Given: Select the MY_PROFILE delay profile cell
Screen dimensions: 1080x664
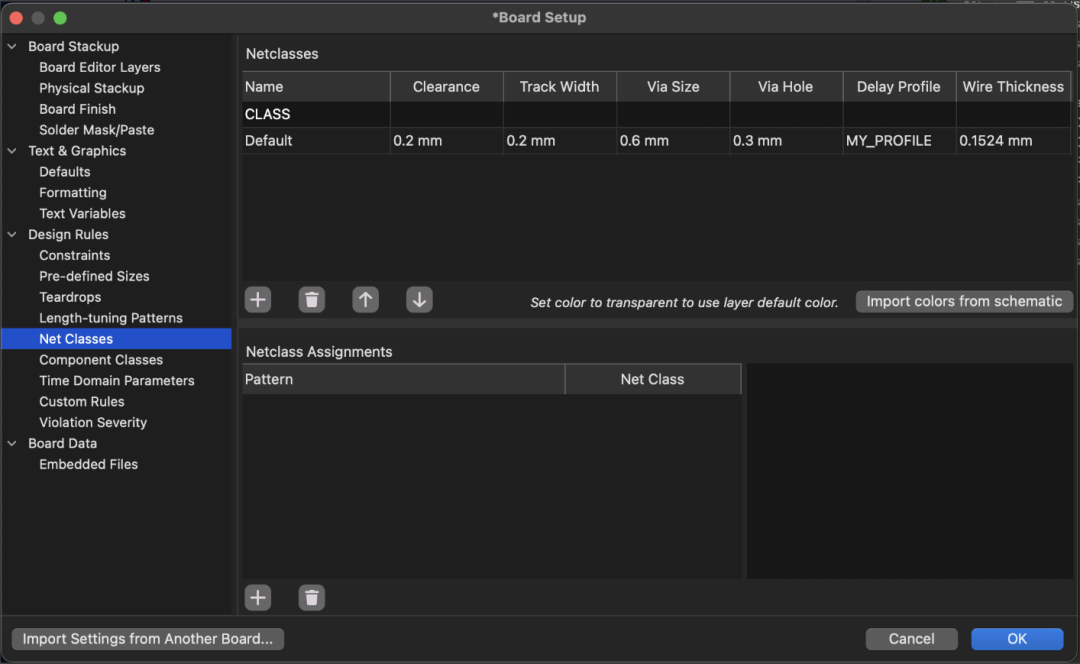Looking at the screenshot, I should (898, 141).
